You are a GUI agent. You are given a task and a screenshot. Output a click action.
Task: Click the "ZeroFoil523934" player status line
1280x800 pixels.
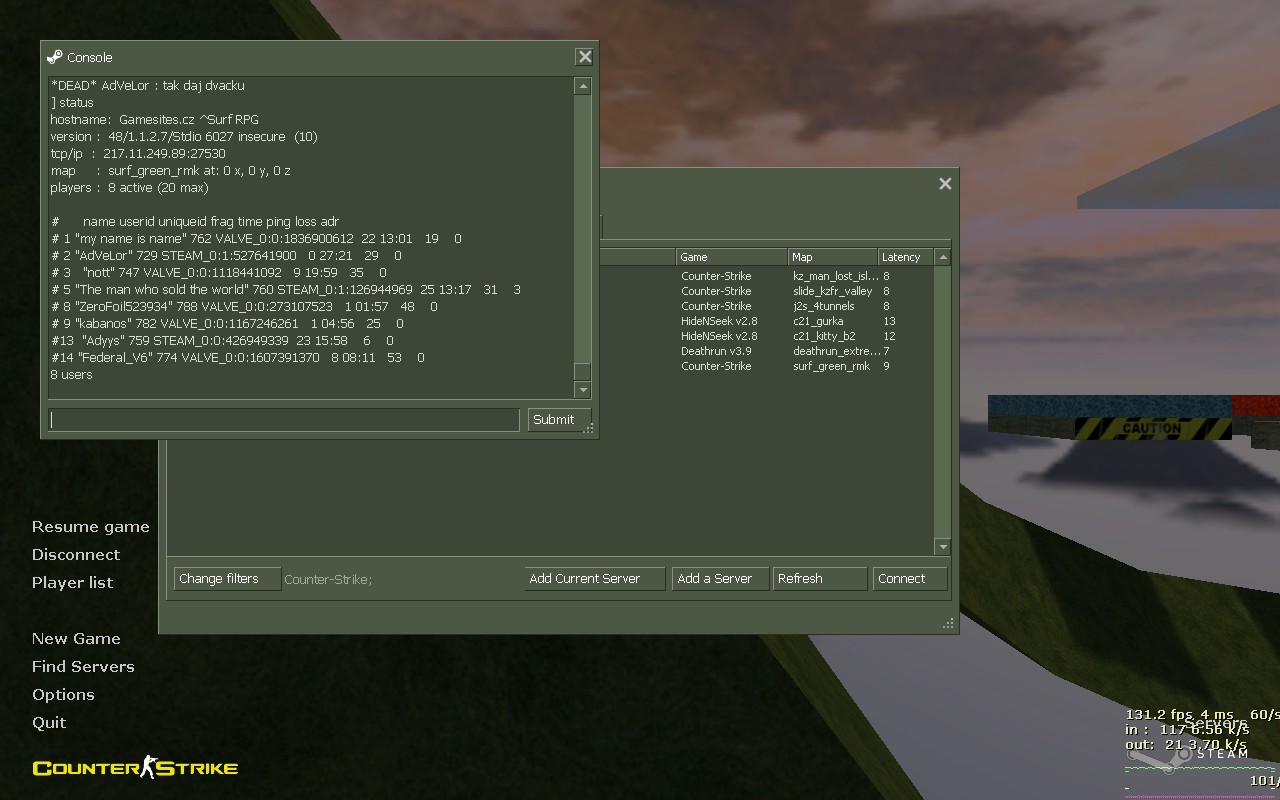tap(244, 307)
